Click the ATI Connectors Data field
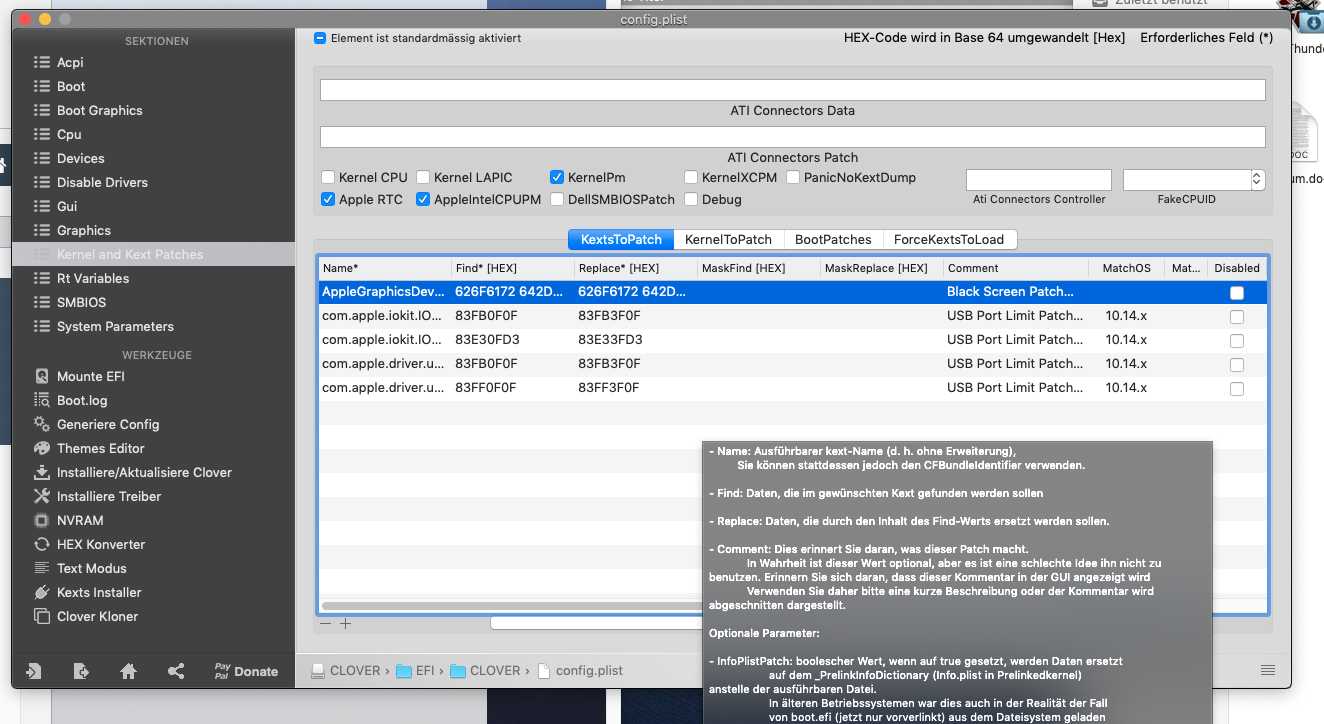 tap(793, 90)
